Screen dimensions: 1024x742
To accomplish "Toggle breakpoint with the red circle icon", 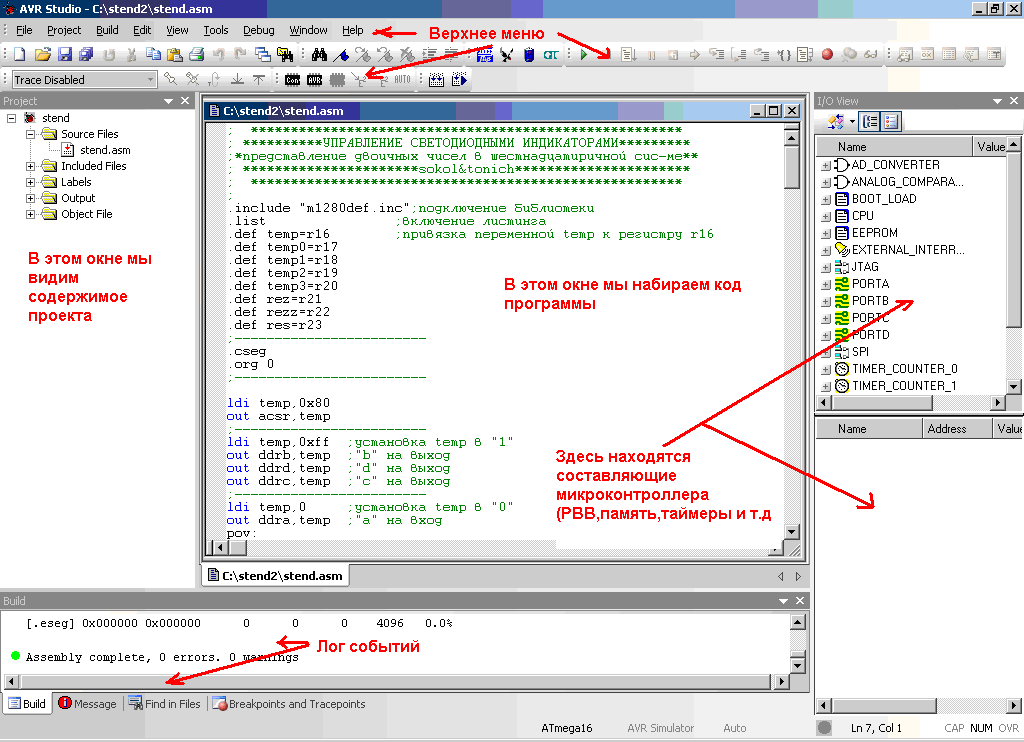I will 827,55.
